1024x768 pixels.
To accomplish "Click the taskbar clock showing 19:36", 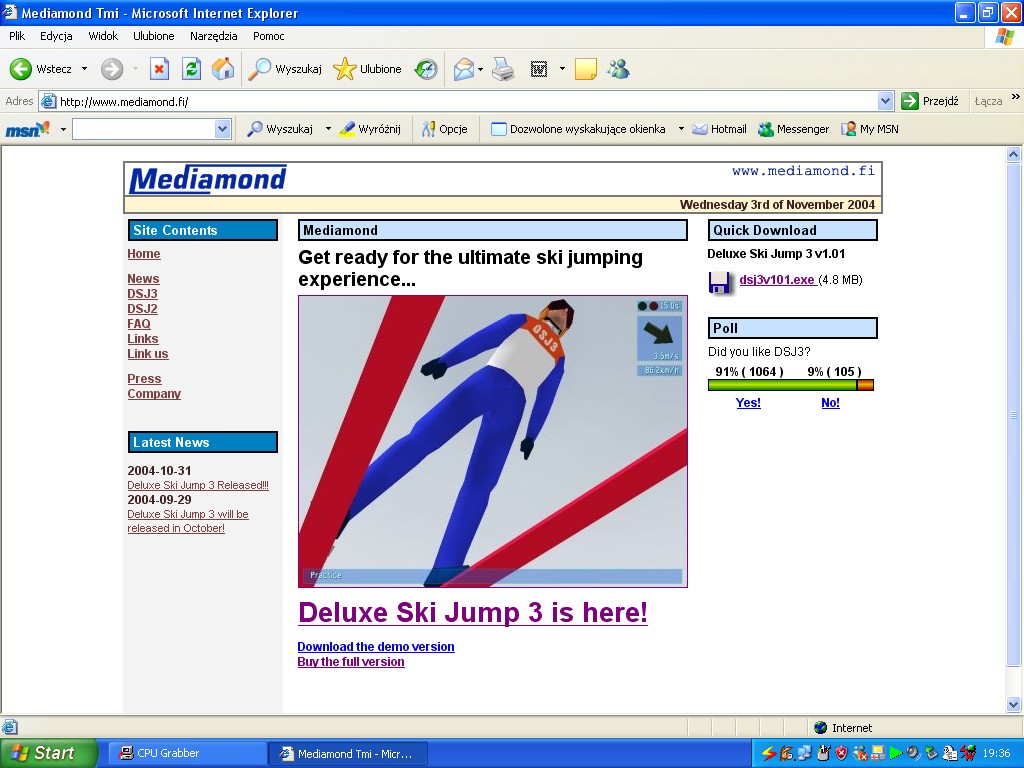I will (997, 753).
